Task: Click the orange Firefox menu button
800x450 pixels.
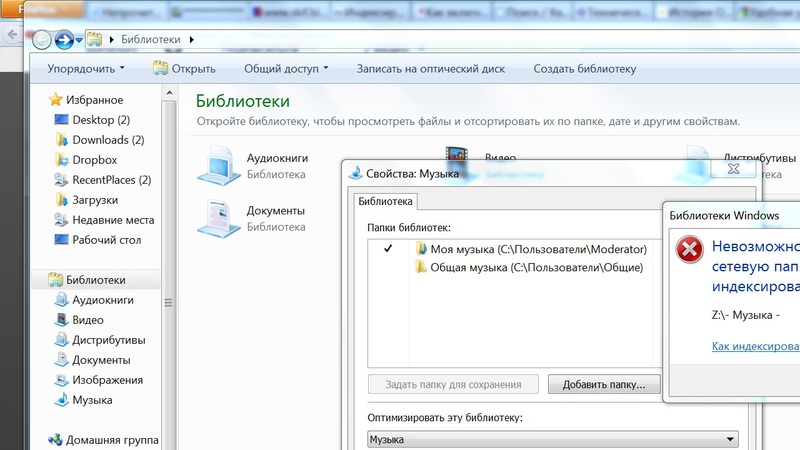Action: (x=42, y=9)
